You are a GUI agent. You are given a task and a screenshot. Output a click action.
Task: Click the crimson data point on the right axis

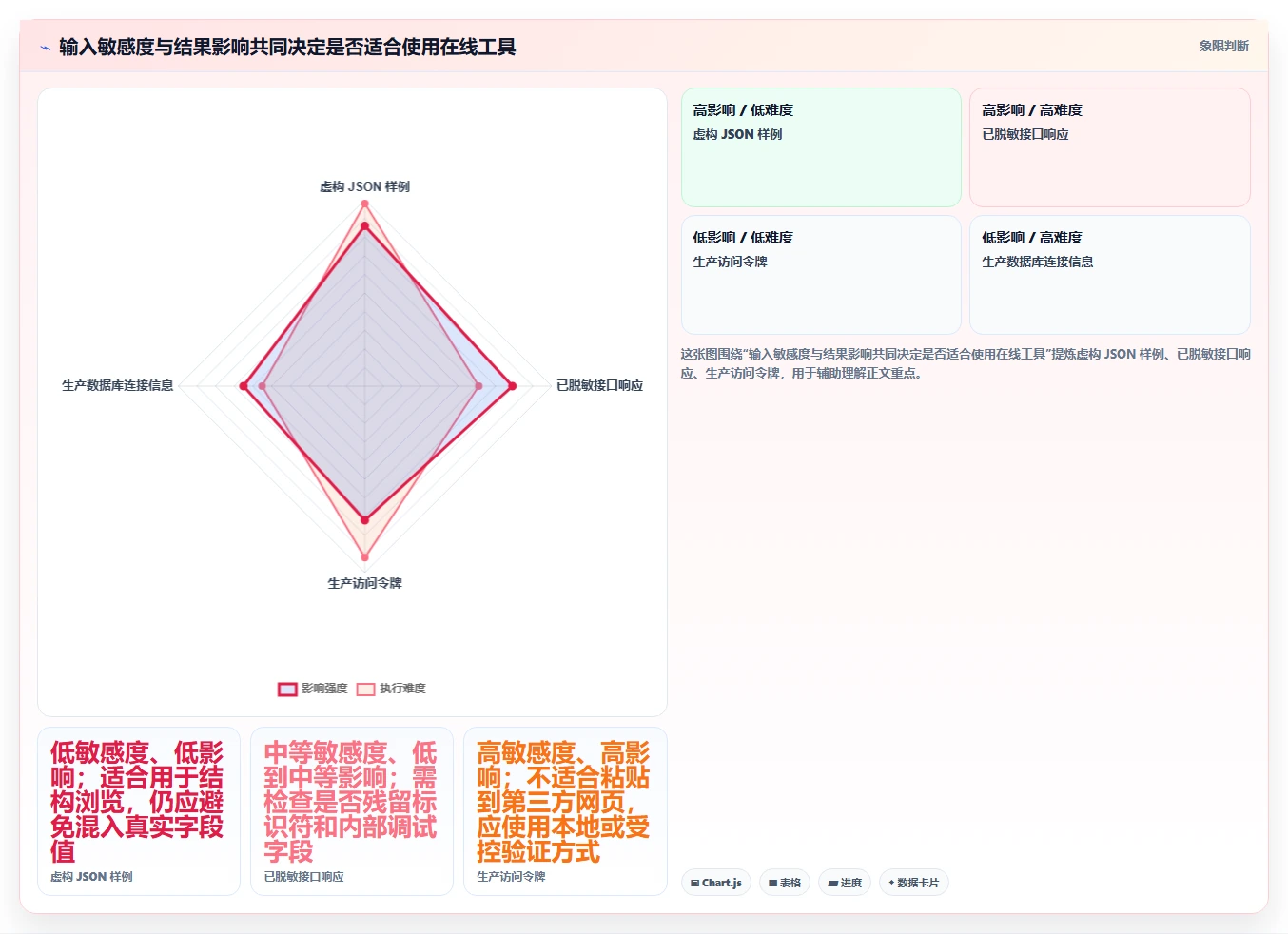(512, 386)
